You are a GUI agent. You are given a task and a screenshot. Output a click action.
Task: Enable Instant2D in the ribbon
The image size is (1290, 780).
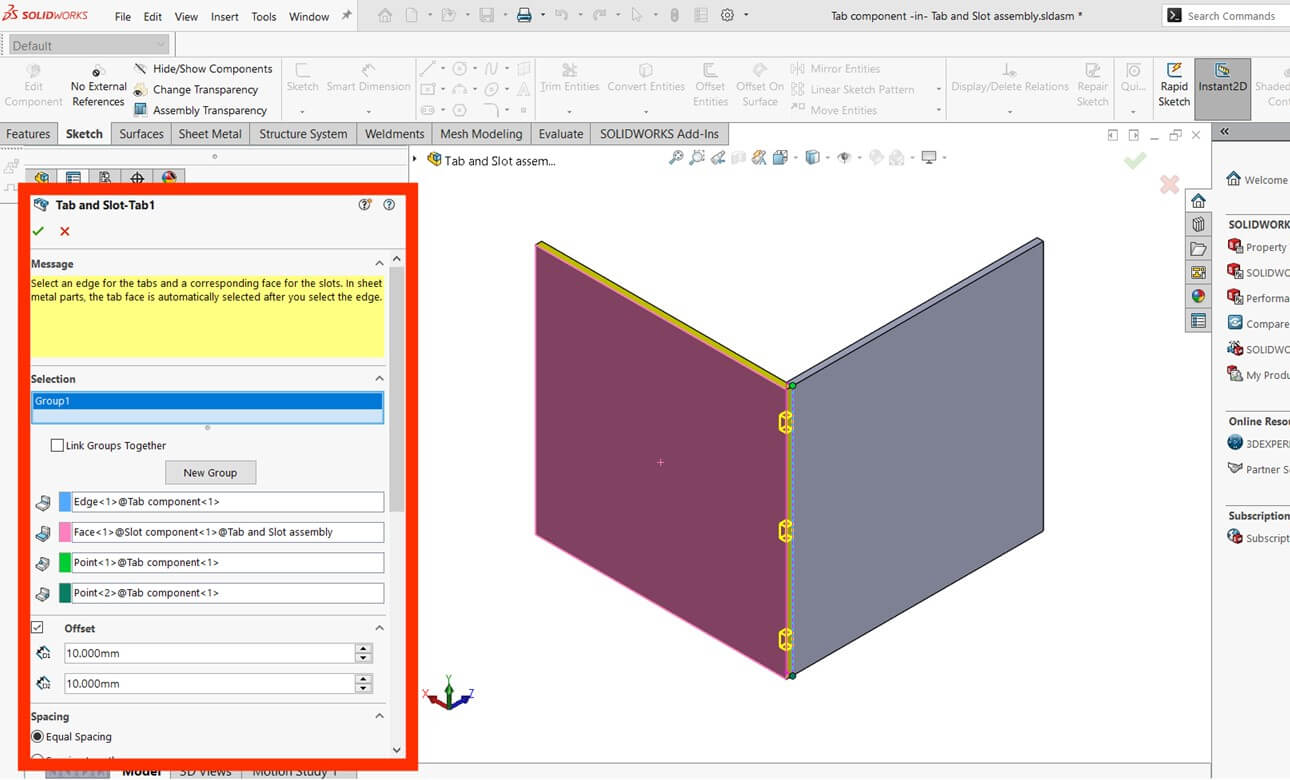[x=1222, y=86]
